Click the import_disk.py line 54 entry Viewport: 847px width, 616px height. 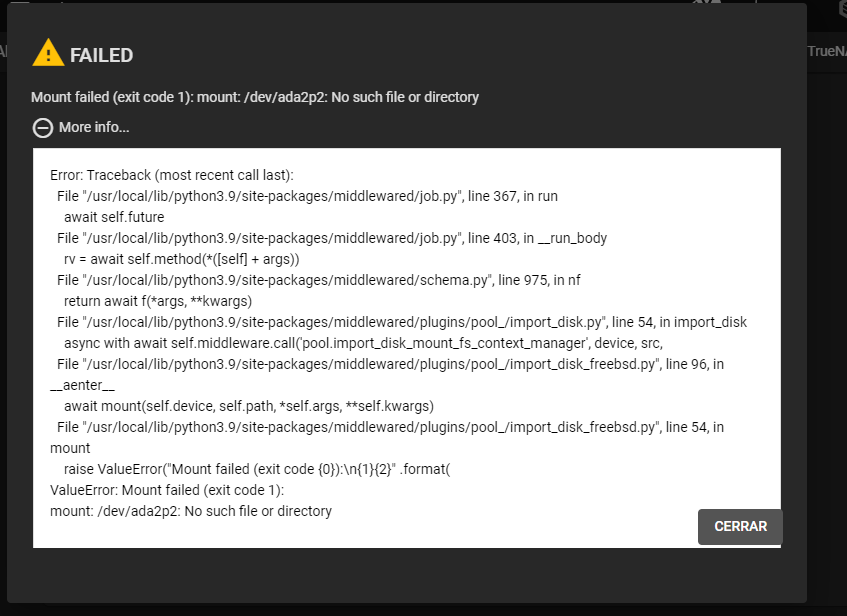[x=401, y=322]
